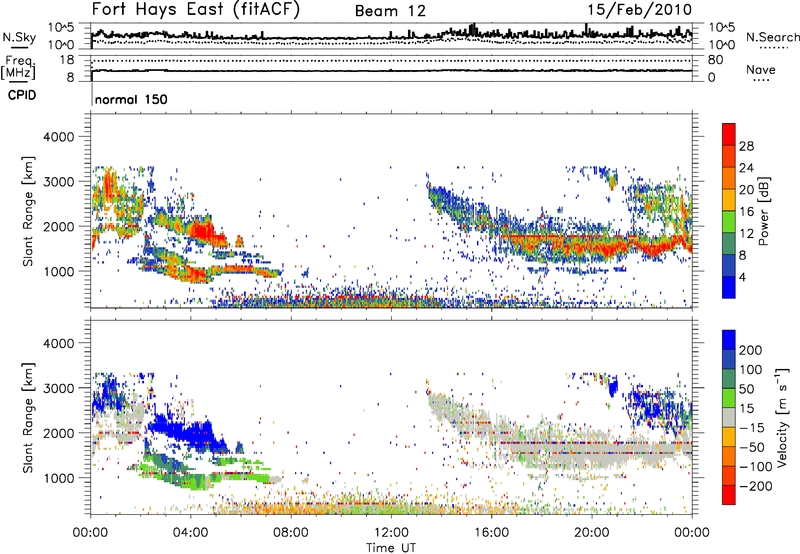Screen dimensions: 800x554
Task: Click the '4' label on the power colorbar
Action: 742,277
